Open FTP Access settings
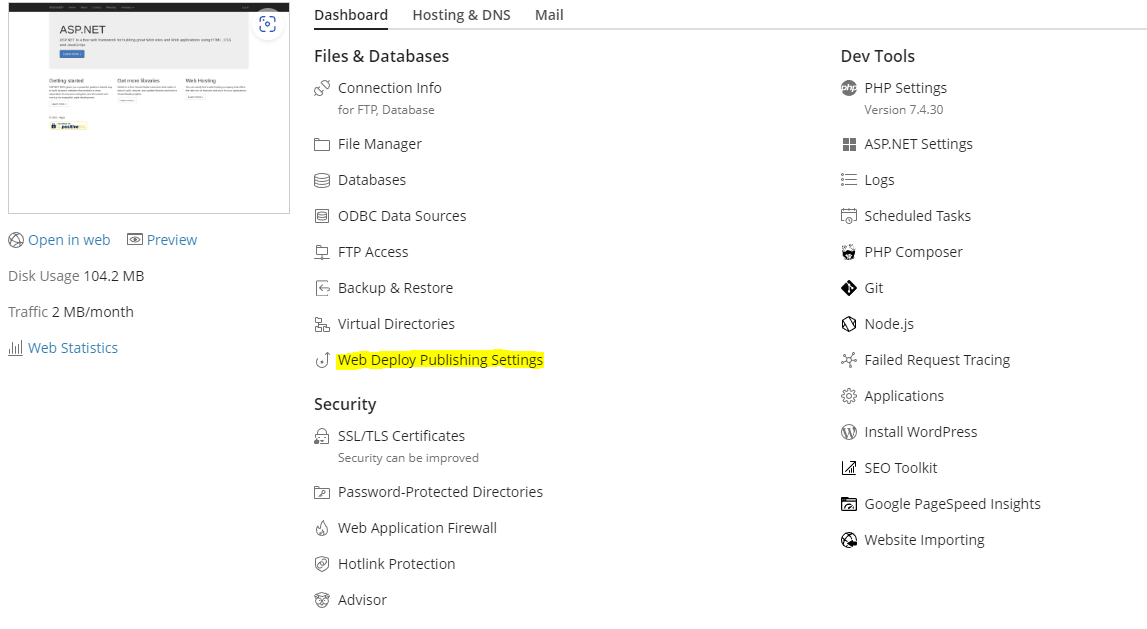The image size is (1147, 629). click(373, 252)
